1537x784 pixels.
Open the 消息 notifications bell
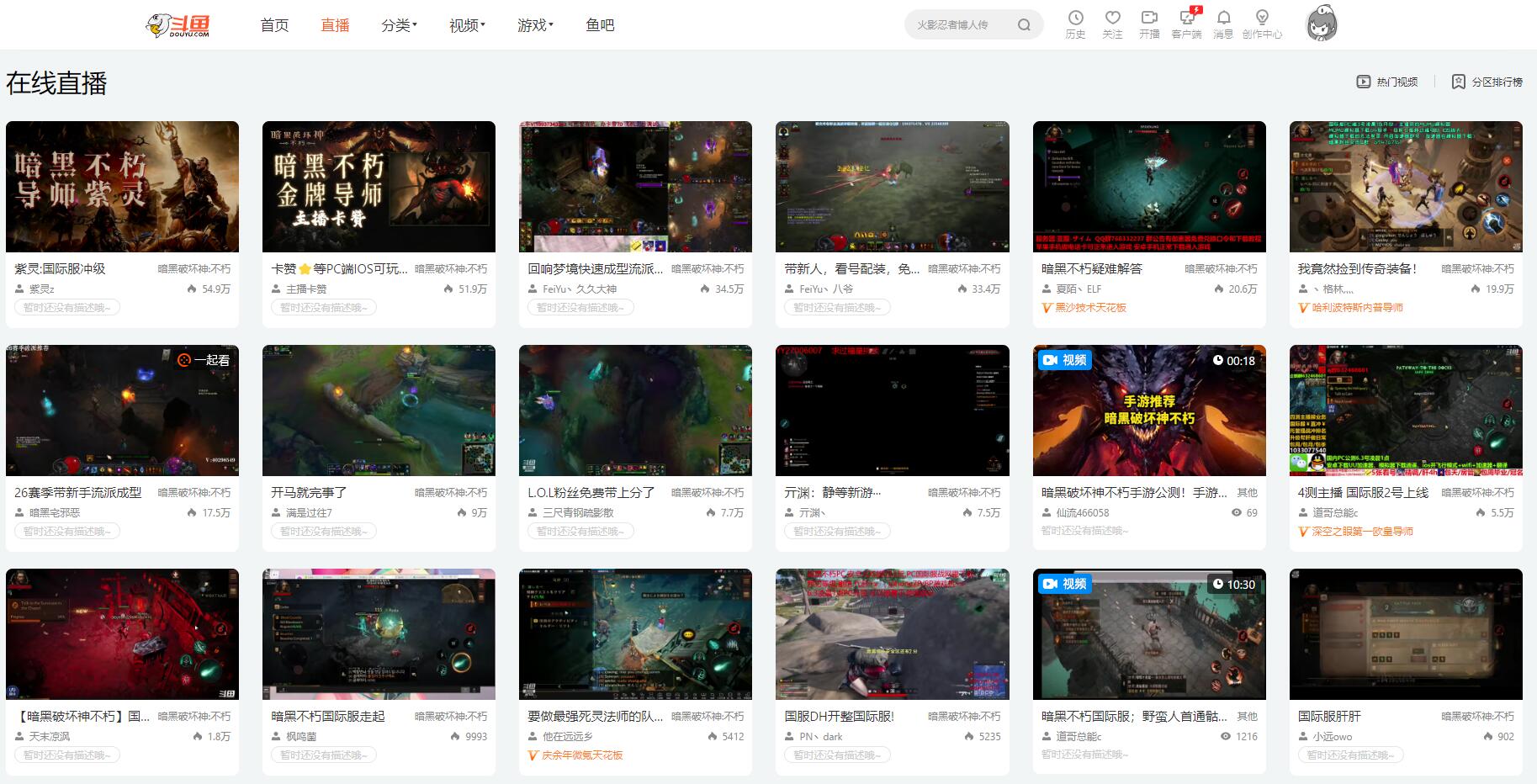(x=1223, y=24)
